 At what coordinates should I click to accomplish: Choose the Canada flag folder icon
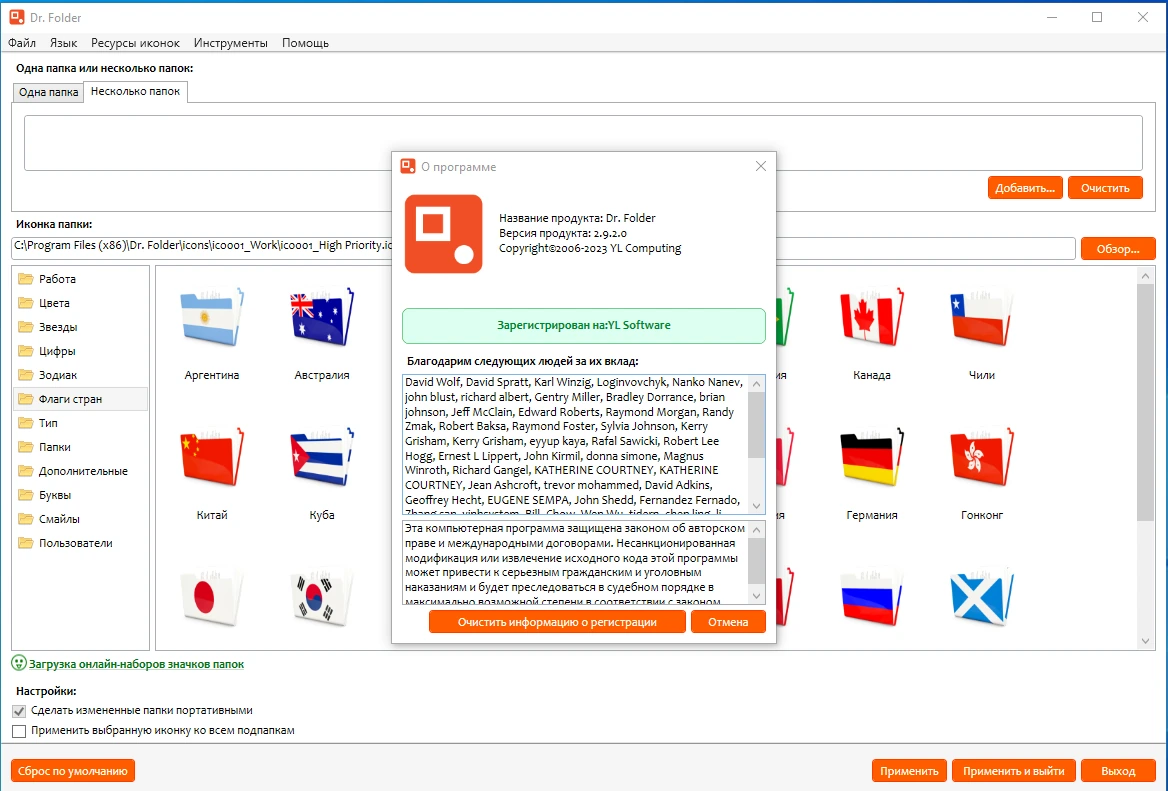872,318
